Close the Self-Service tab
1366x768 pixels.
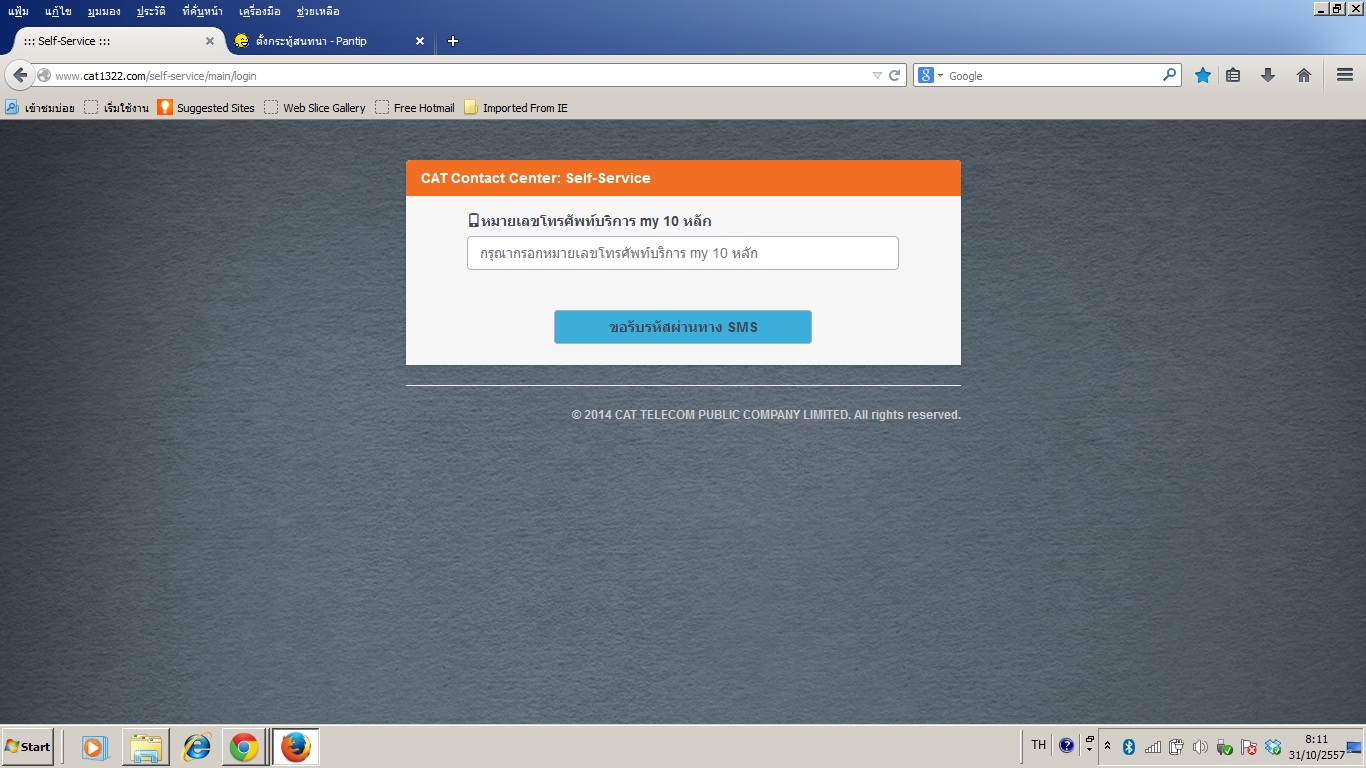210,41
